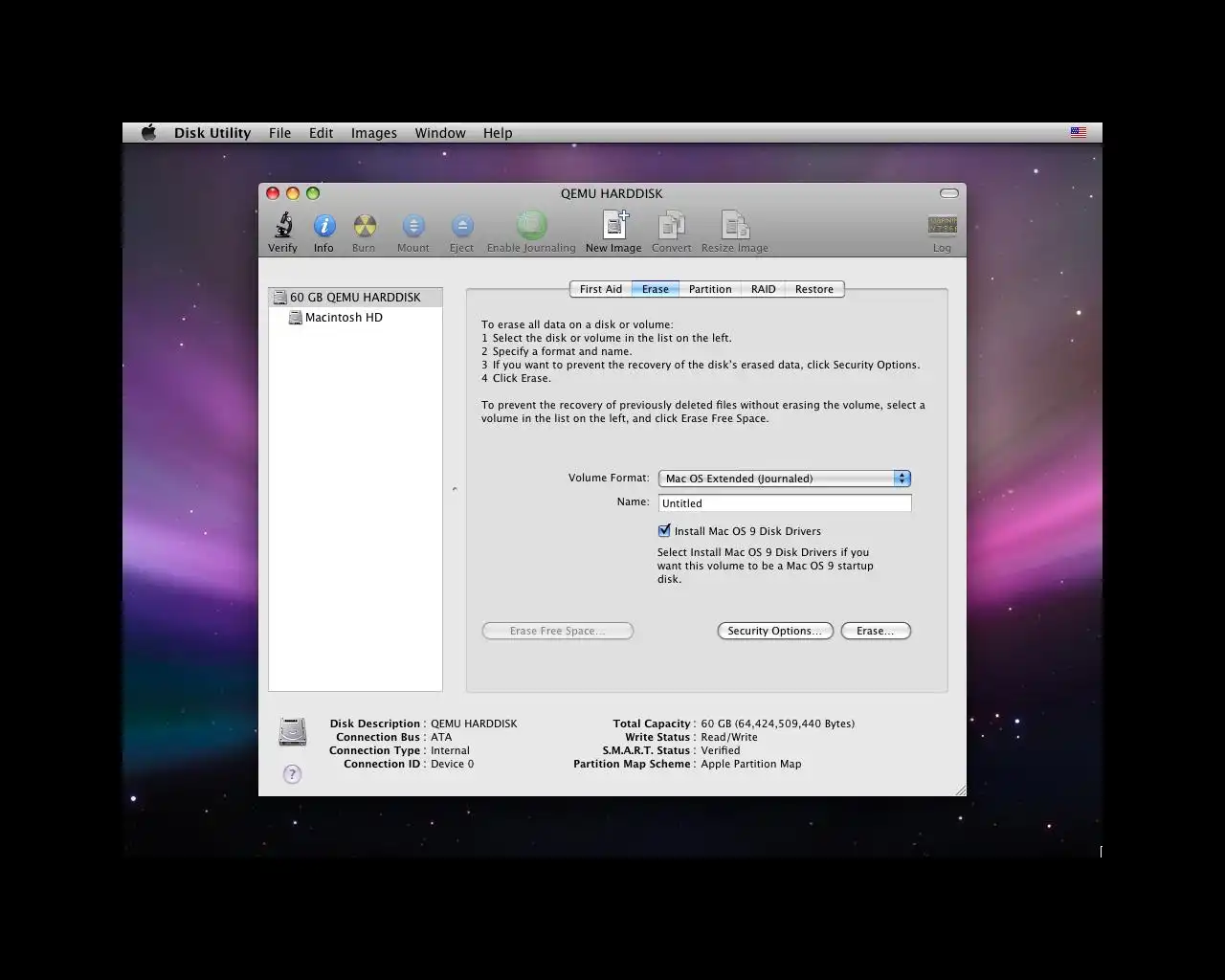Open the Disk Utility menu
The width and height of the screenshot is (1225, 980).
pyautogui.click(x=212, y=133)
